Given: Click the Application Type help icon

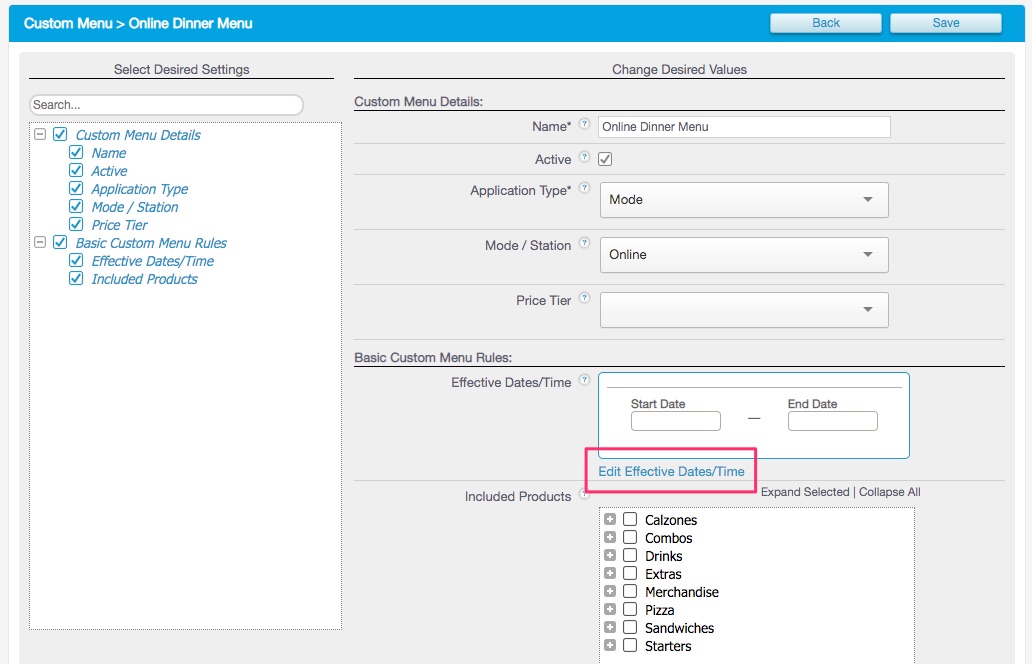Looking at the screenshot, I should pyautogui.click(x=586, y=188).
